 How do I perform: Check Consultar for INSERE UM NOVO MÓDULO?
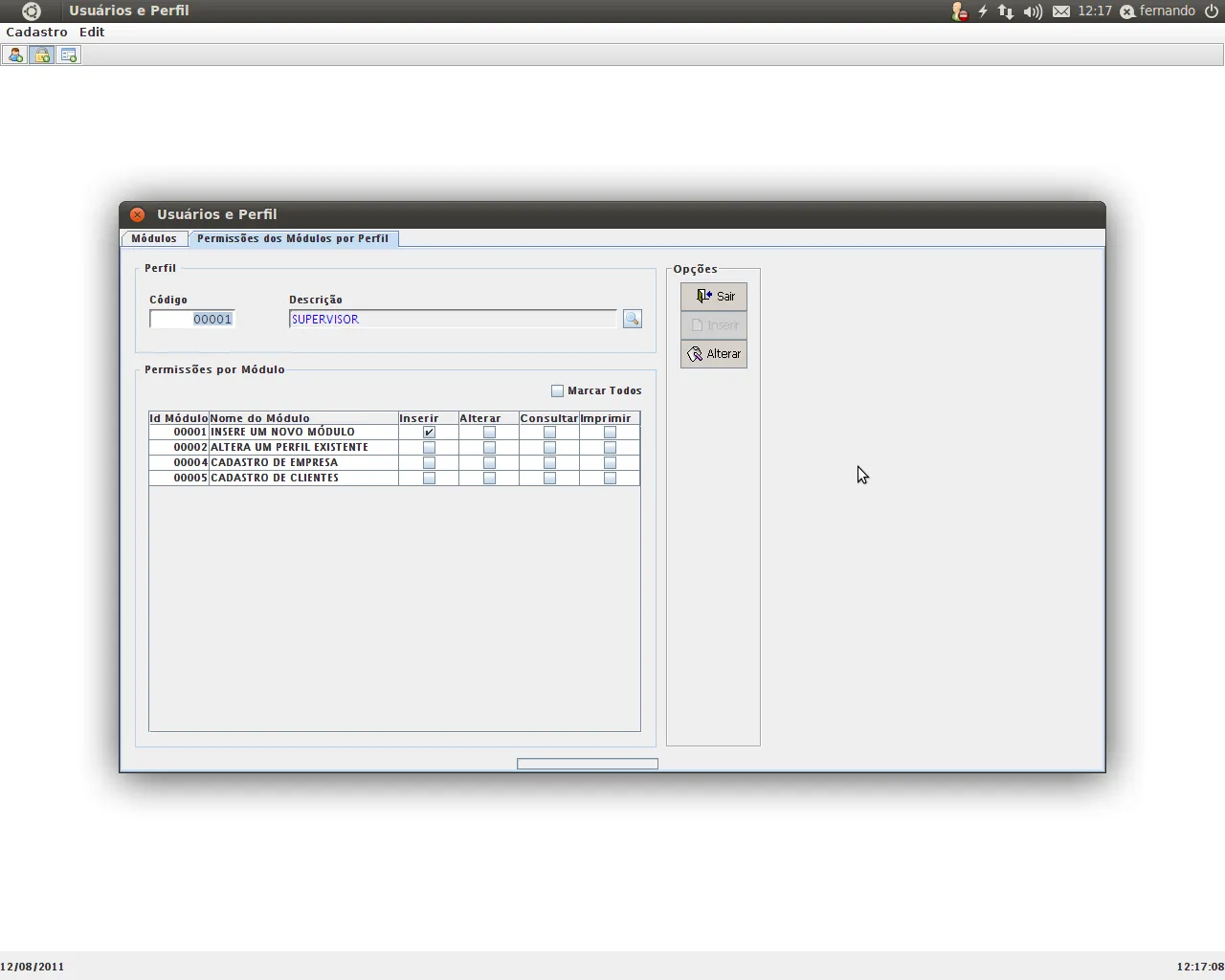click(x=549, y=433)
